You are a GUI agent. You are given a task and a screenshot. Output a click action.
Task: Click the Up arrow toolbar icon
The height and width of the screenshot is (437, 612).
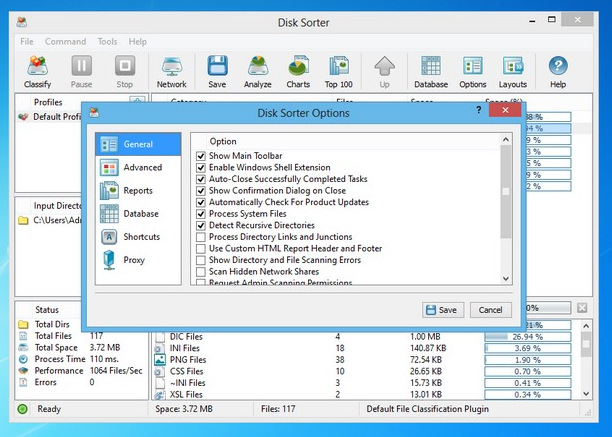pyautogui.click(x=384, y=71)
